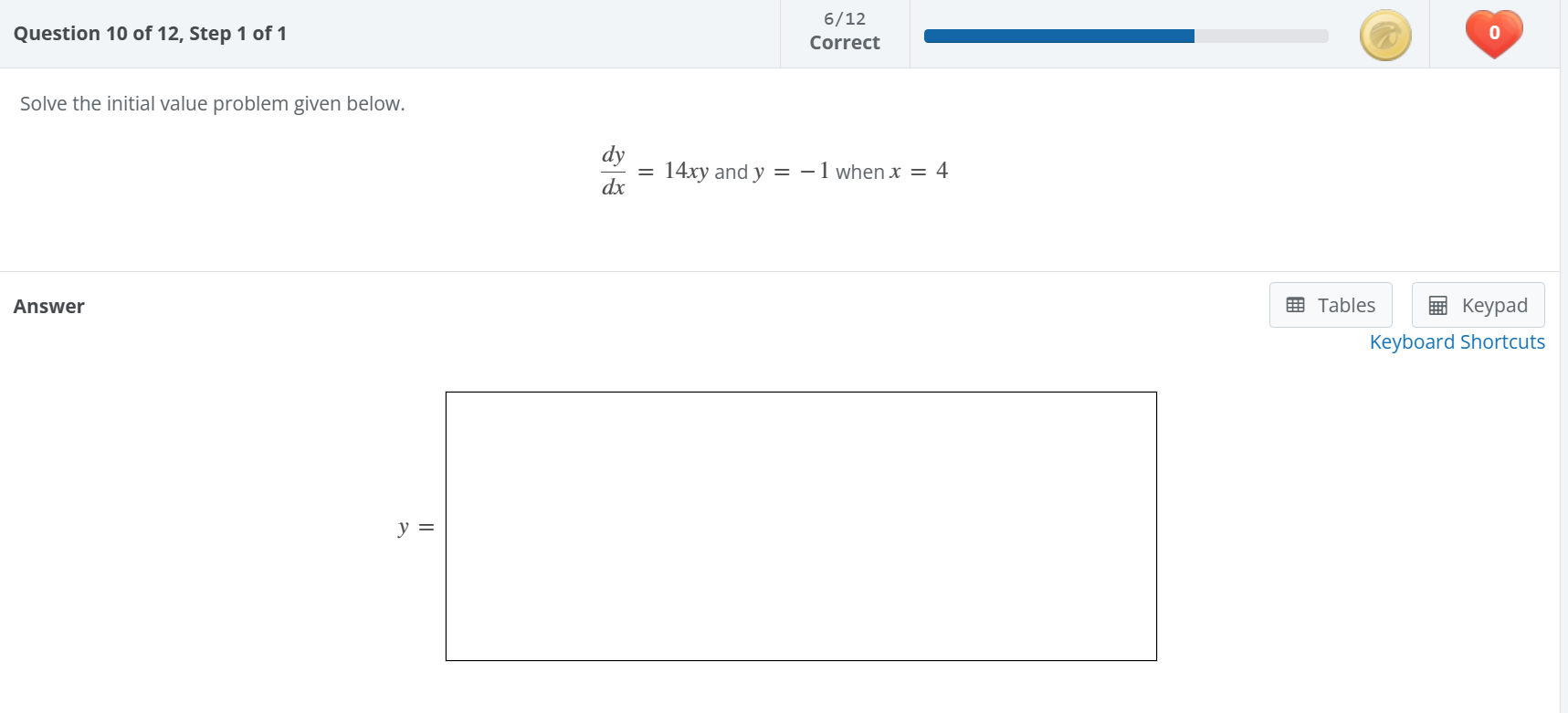
Task: Click the coin icon beside the progress bar
Action: 1385,34
